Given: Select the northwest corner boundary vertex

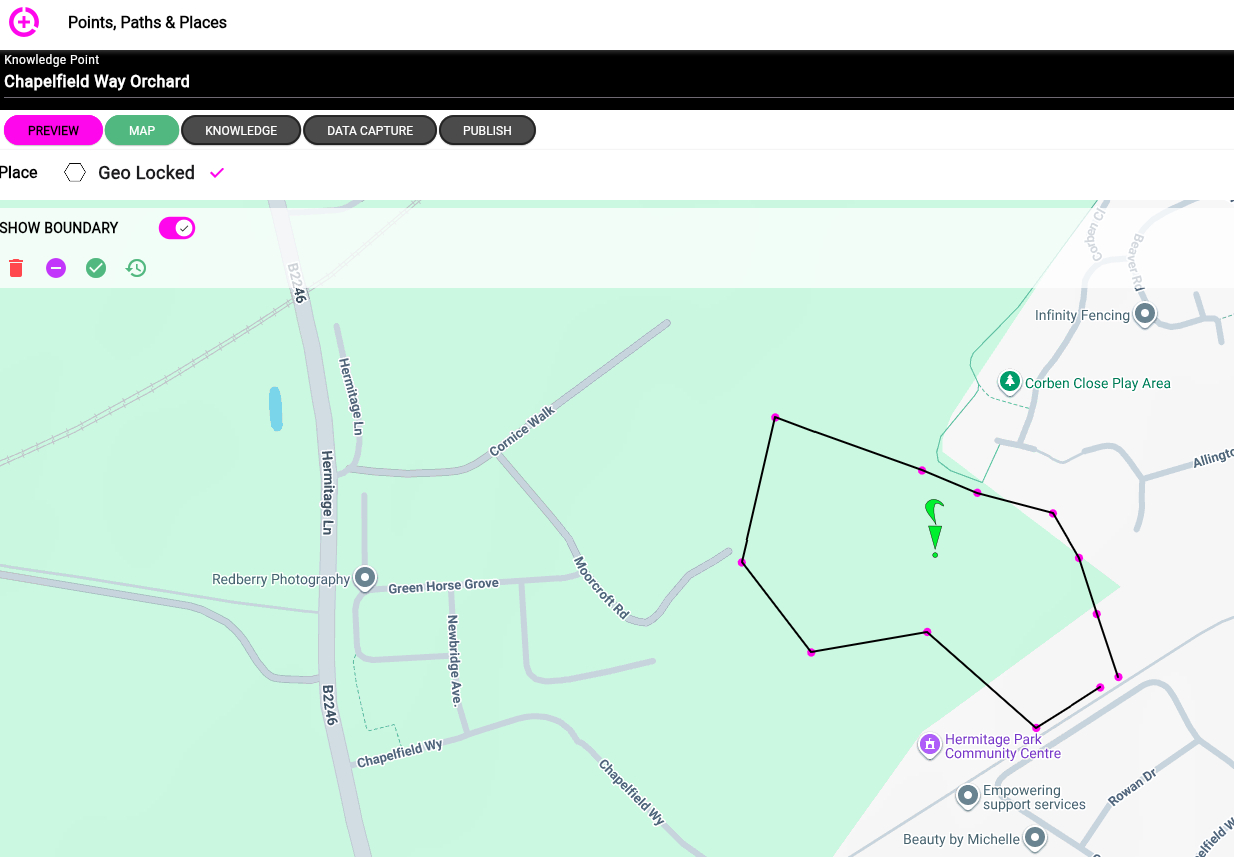Looking at the screenshot, I should coord(775,417).
